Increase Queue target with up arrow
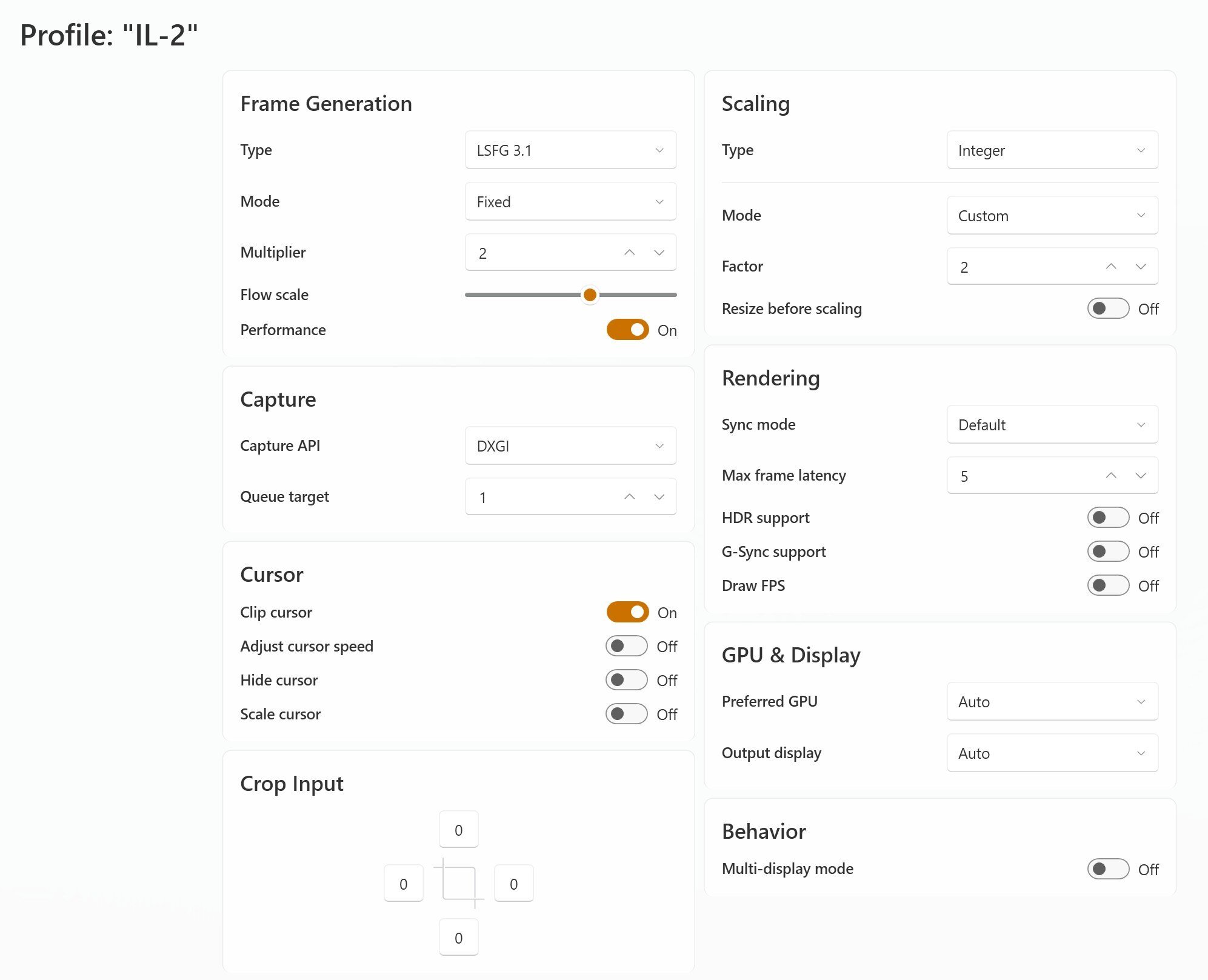The height and width of the screenshot is (980, 1208). tap(629, 497)
